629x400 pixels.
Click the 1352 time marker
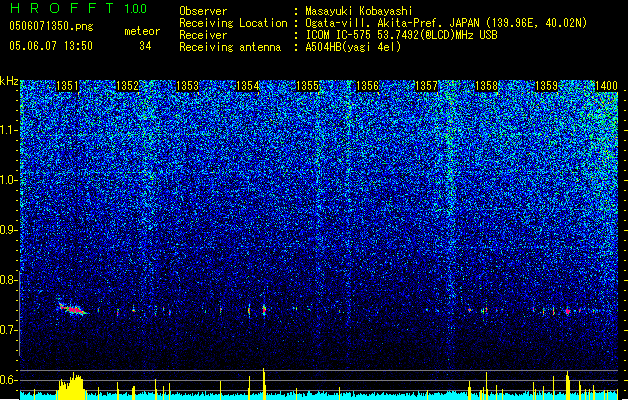click(127, 86)
